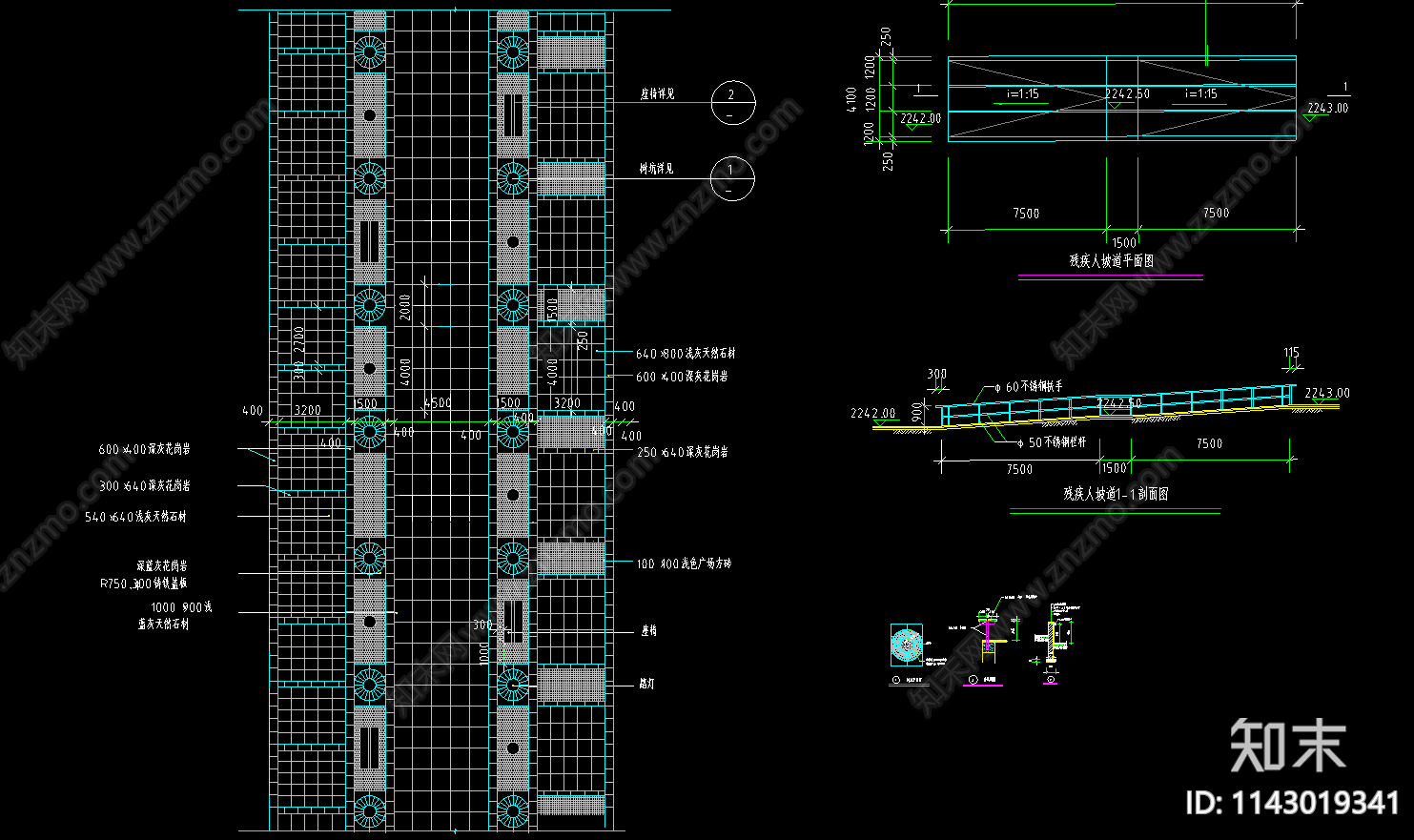
Task: Select the '2000' vertical dimension in the walkway
Action: pyautogui.click(x=405, y=307)
